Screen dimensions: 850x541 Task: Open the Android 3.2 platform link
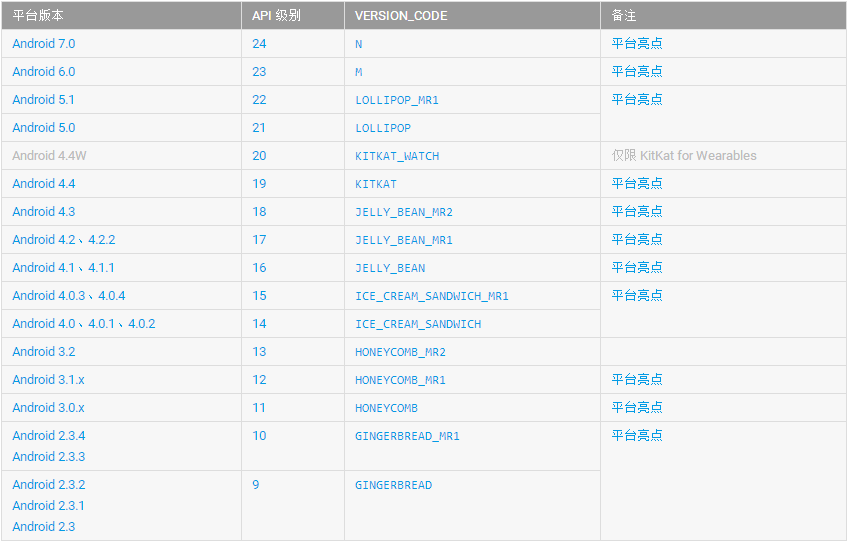43,352
